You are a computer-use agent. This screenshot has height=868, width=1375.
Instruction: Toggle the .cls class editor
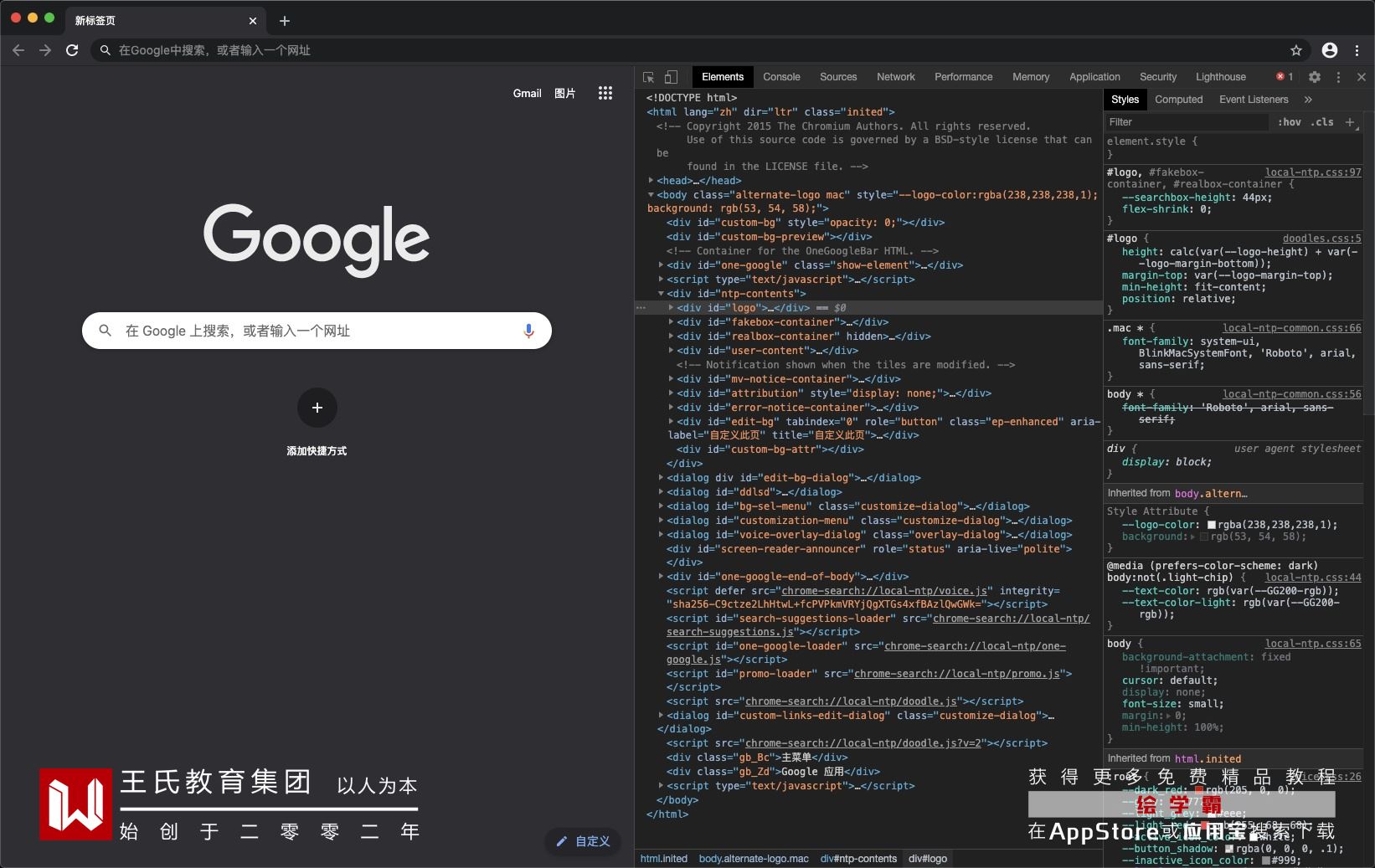coord(1323,122)
